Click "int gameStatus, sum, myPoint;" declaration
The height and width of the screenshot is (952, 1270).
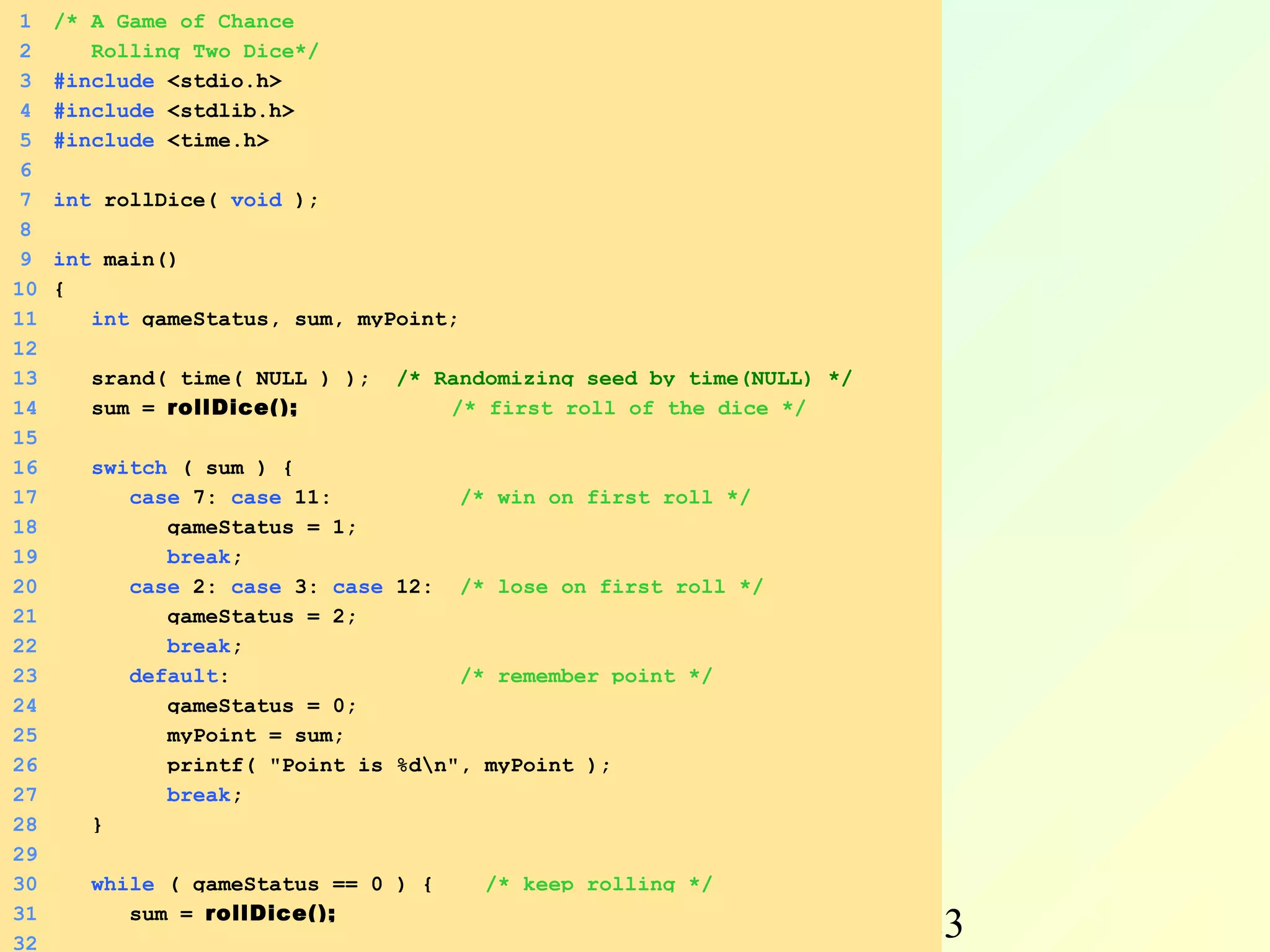pyautogui.click(x=275, y=319)
